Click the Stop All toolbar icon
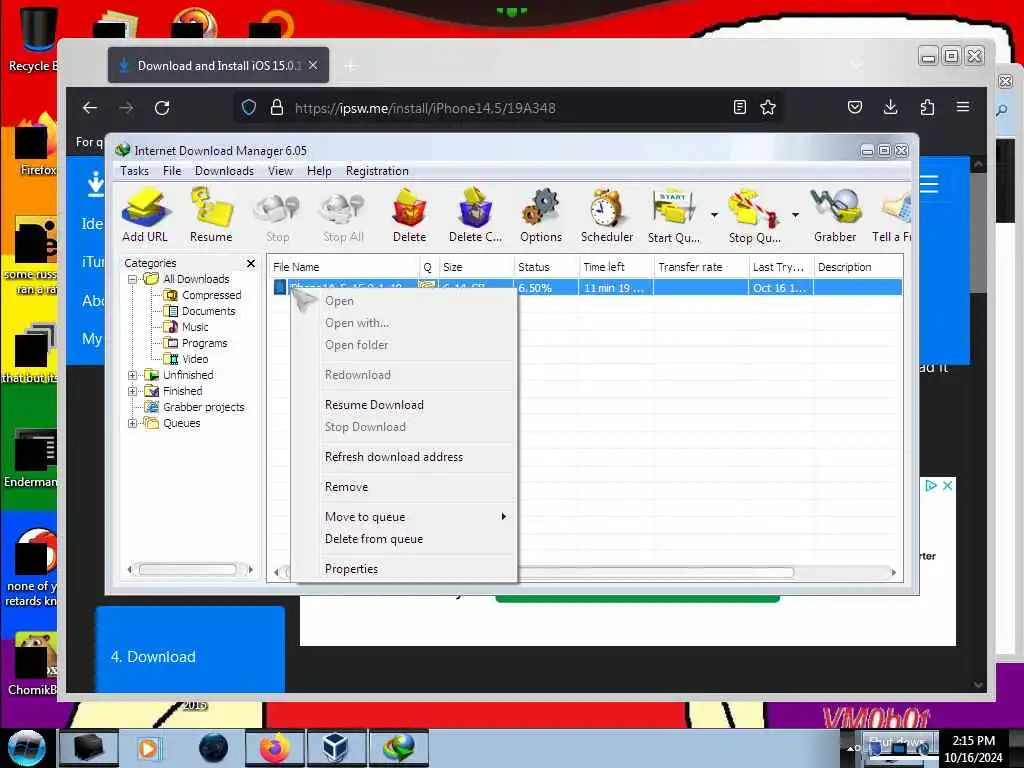The width and height of the screenshot is (1024, 768). point(343,215)
